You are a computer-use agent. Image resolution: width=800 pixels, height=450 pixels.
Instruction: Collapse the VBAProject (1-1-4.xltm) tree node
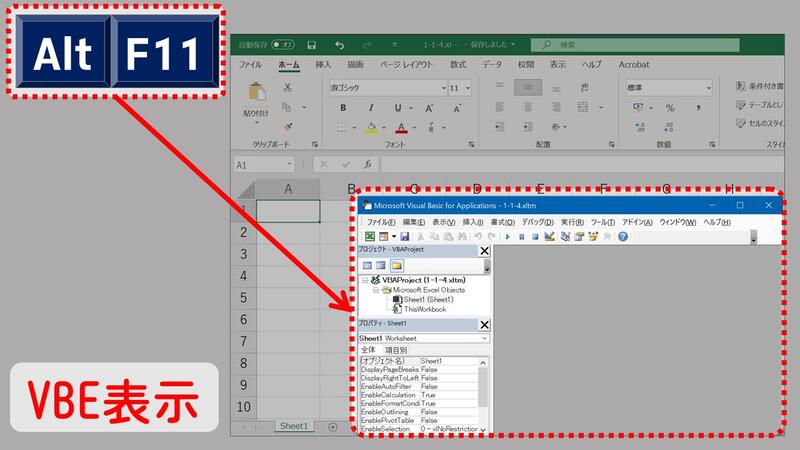365,280
